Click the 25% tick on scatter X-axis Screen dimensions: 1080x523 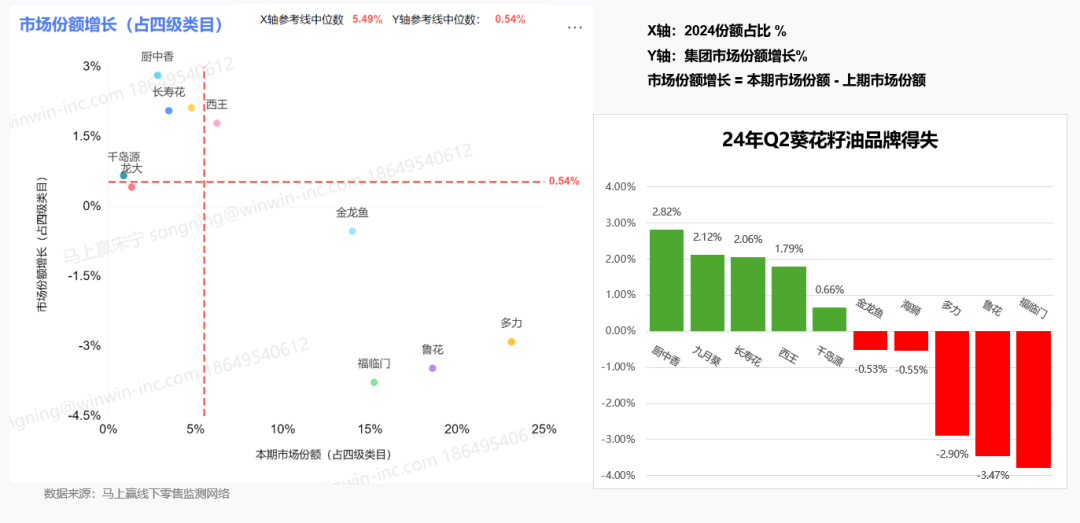click(543, 429)
